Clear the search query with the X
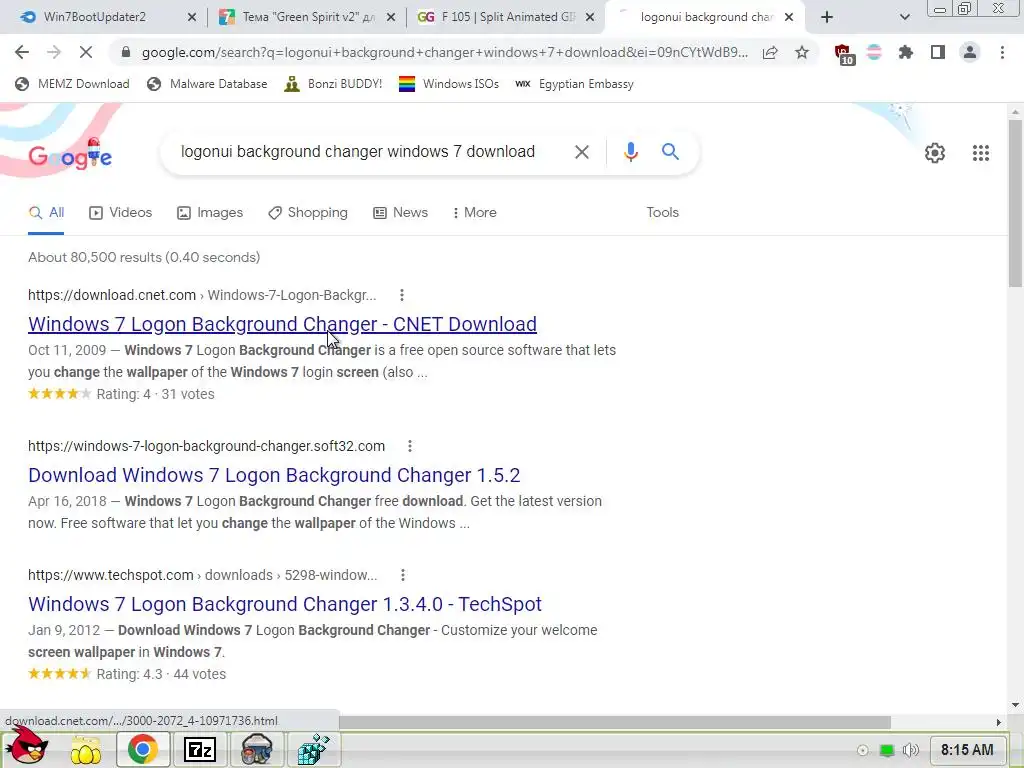 581,152
